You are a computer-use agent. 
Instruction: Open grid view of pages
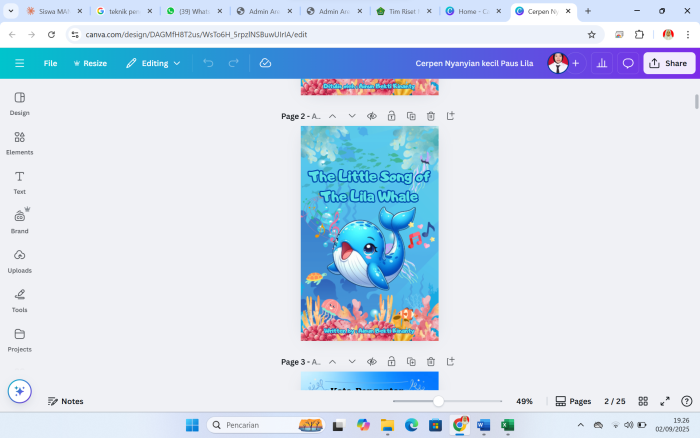pos(643,401)
